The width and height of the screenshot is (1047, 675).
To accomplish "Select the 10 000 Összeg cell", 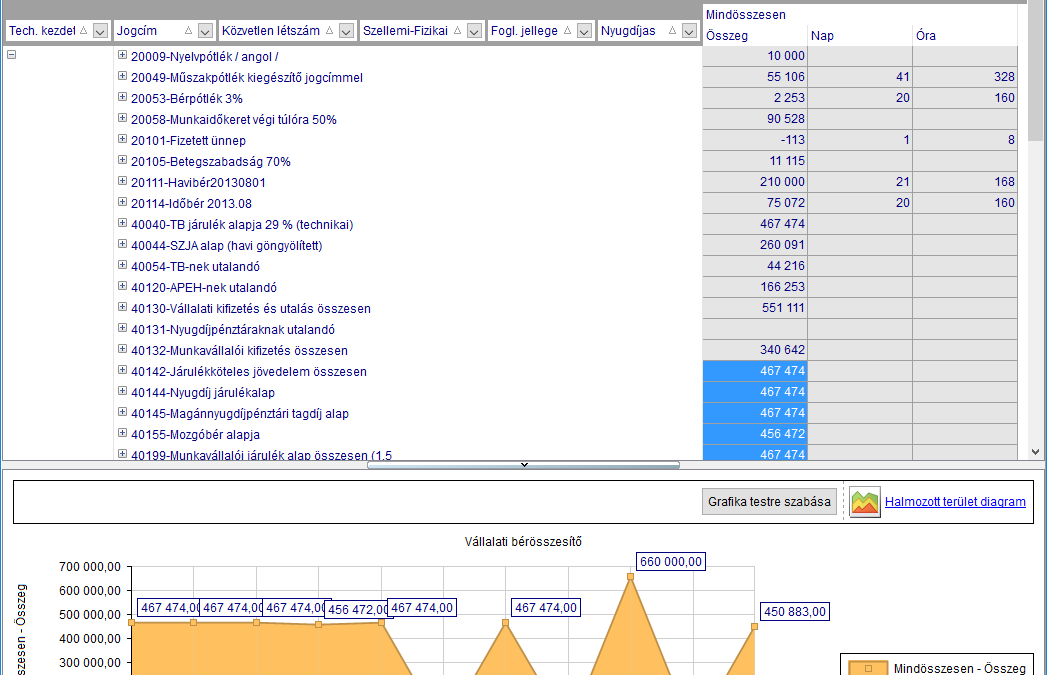I will pos(755,56).
